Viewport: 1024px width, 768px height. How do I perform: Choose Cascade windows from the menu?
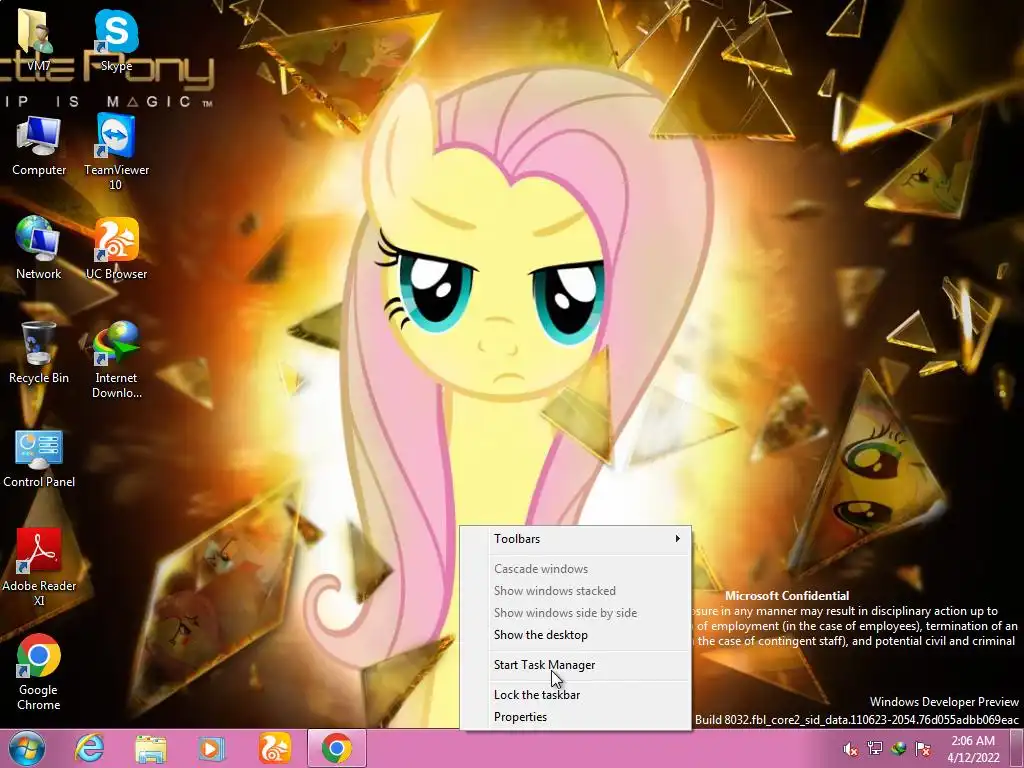pyautogui.click(x=575, y=569)
